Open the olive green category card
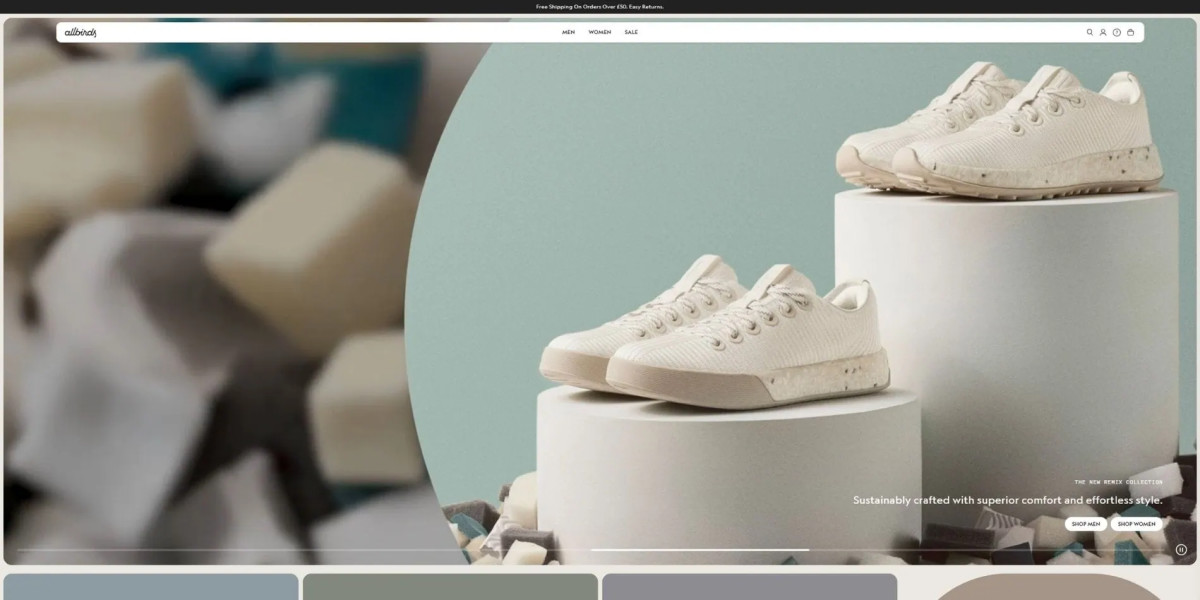Screen dimensions: 1200x600 [450, 586]
